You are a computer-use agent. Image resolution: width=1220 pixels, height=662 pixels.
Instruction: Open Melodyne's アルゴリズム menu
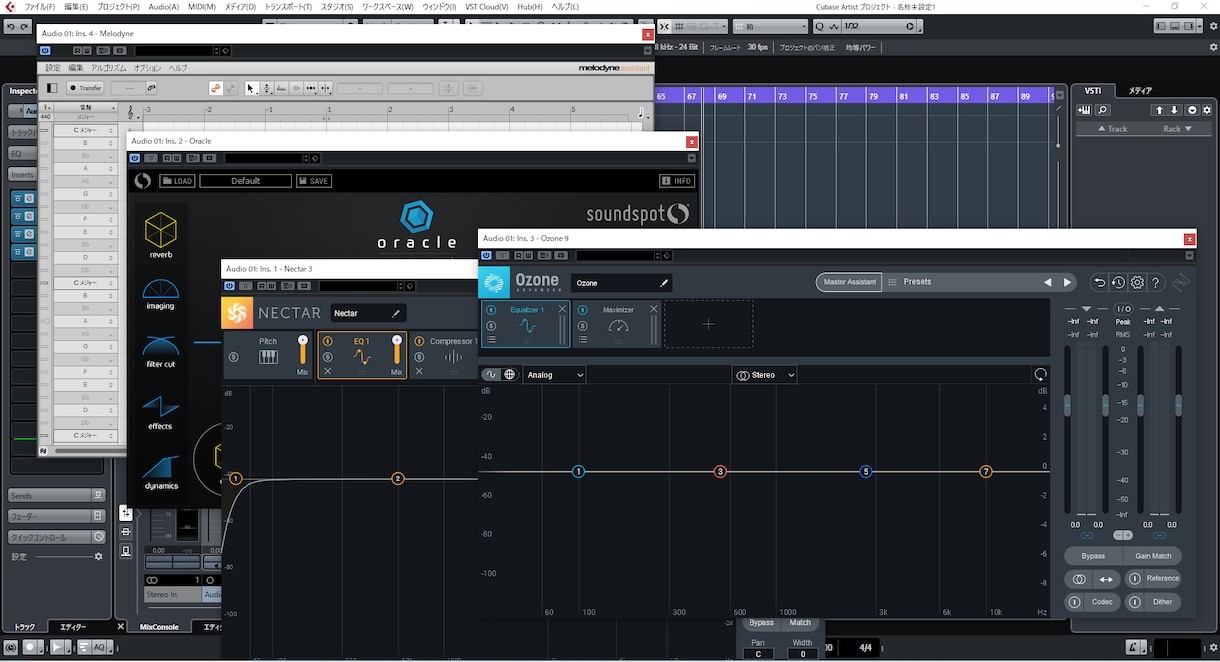pos(108,68)
